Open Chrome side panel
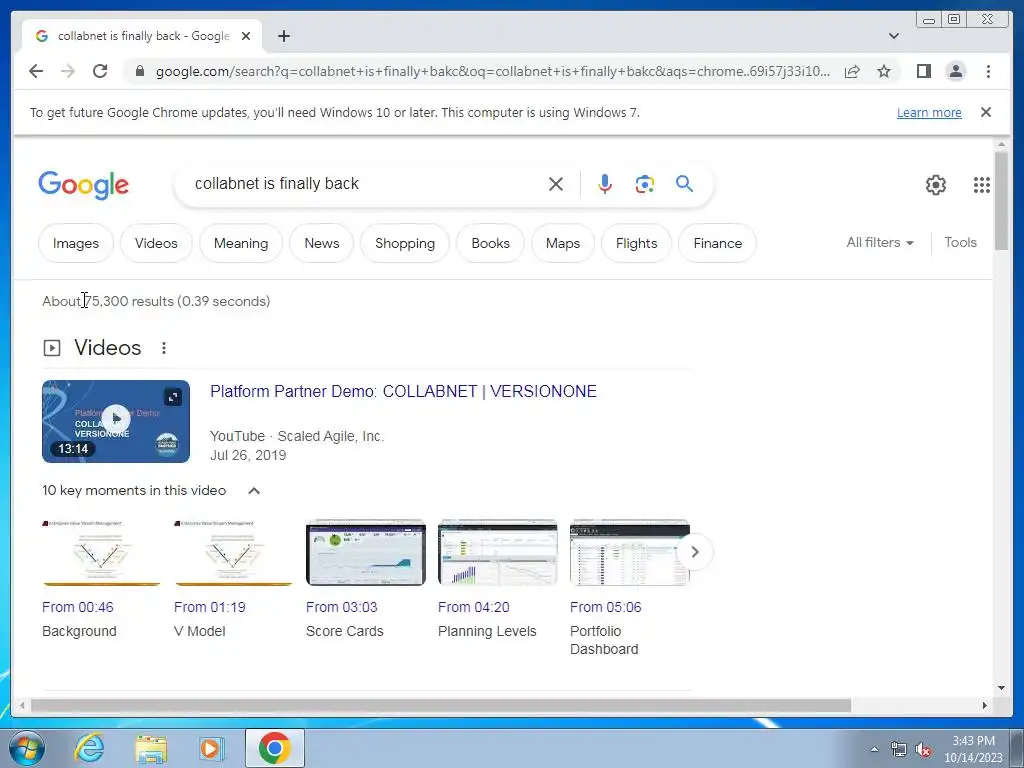The width and height of the screenshot is (1024, 768). point(923,71)
